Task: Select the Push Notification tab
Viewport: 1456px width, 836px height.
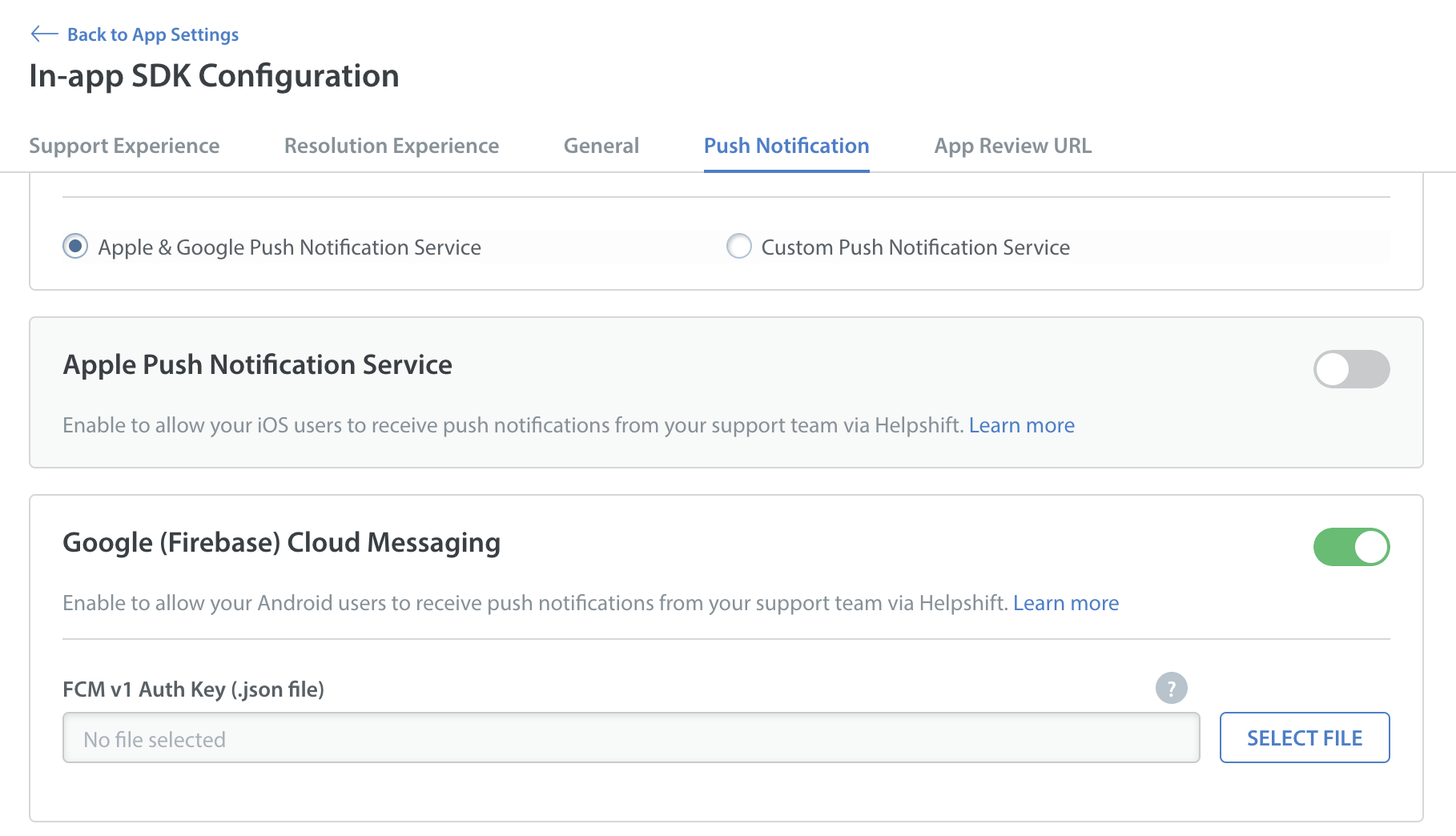Action: tap(786, 146)
